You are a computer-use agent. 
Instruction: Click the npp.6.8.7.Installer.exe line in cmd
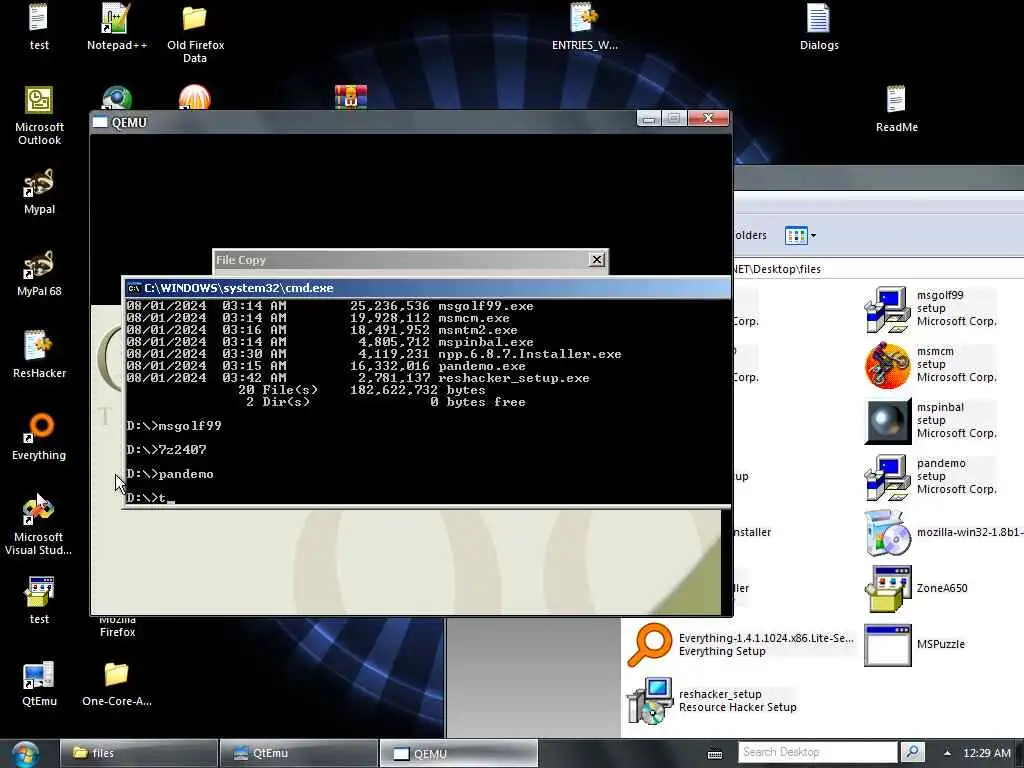pos(374,354)
